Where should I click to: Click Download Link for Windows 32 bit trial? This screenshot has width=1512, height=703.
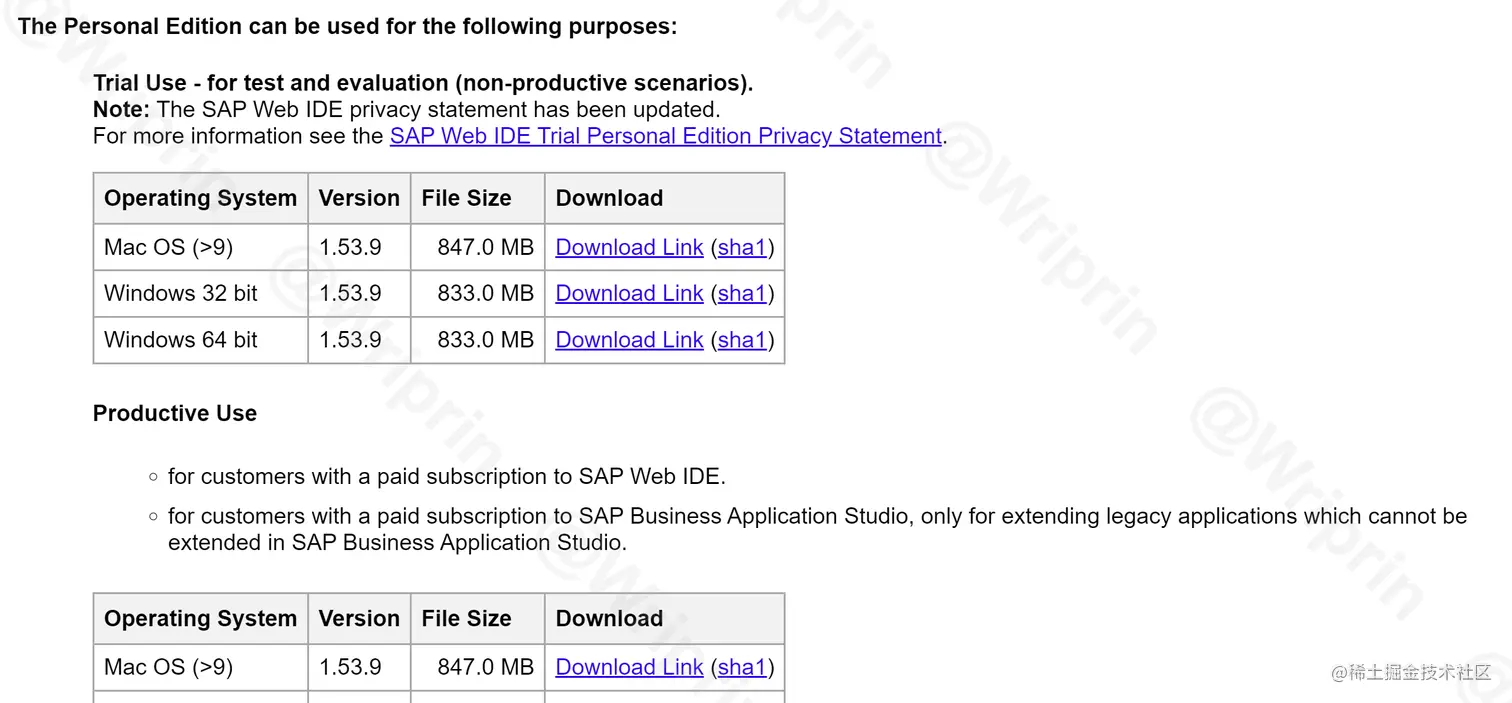pyautogui.click(x=629, y=293)
